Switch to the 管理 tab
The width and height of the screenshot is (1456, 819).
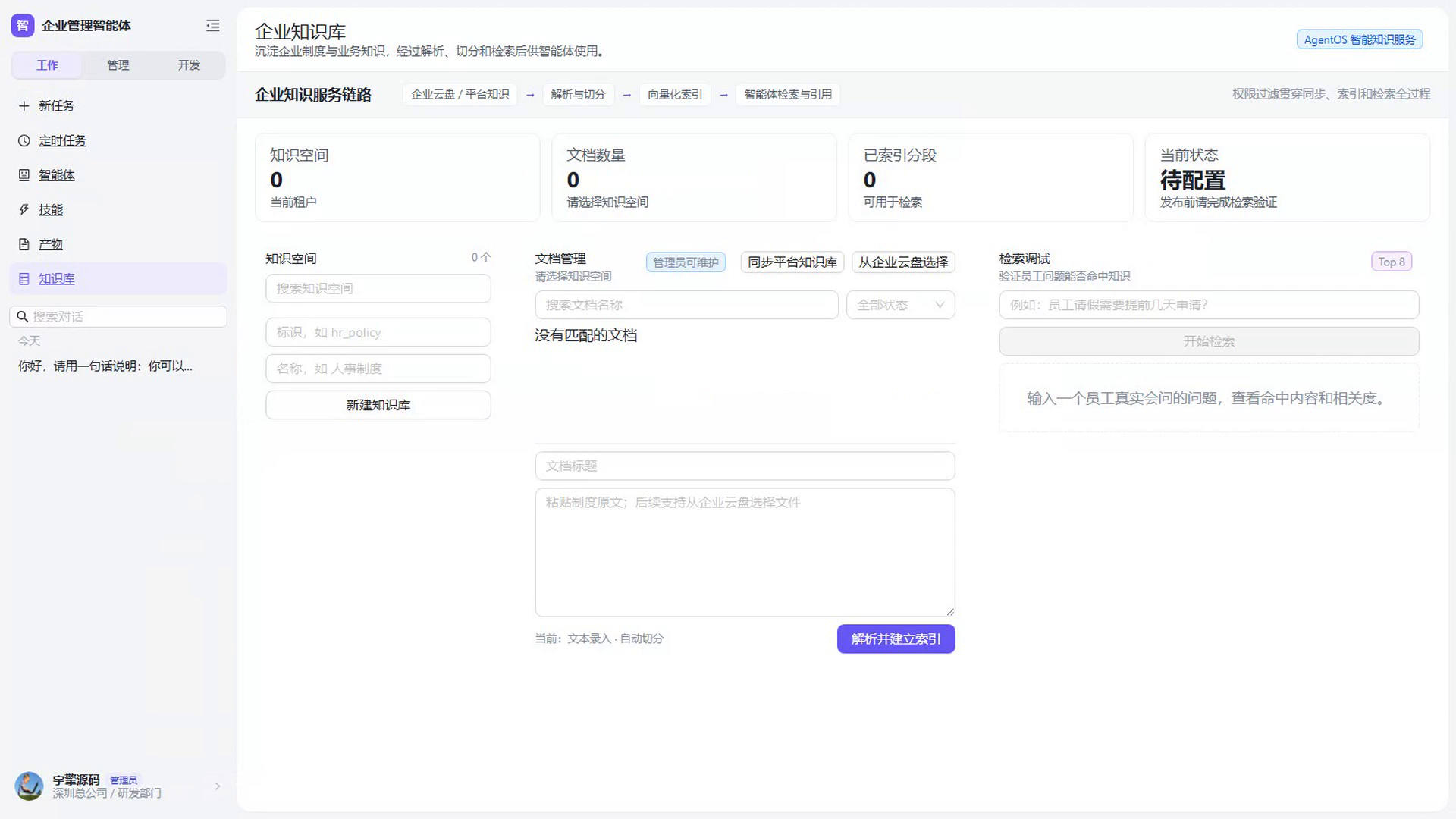tap(118, 65)
